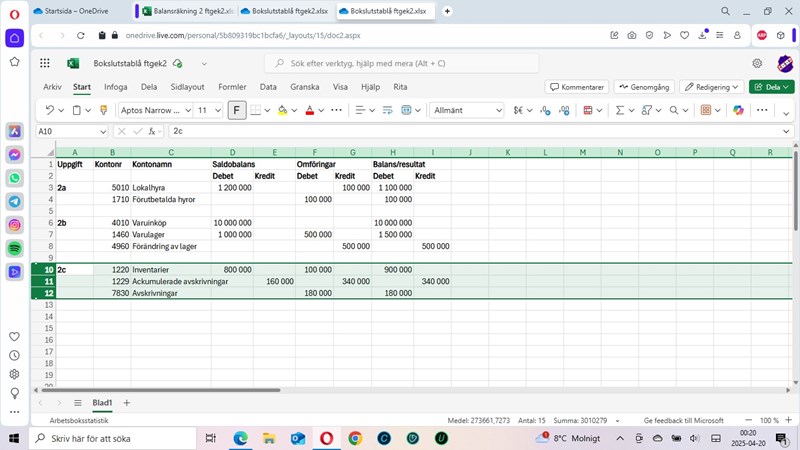The height and width of the screenshot is (450, 800).
Task: Add a new sheet with plus icon
Action: [127, 402]
